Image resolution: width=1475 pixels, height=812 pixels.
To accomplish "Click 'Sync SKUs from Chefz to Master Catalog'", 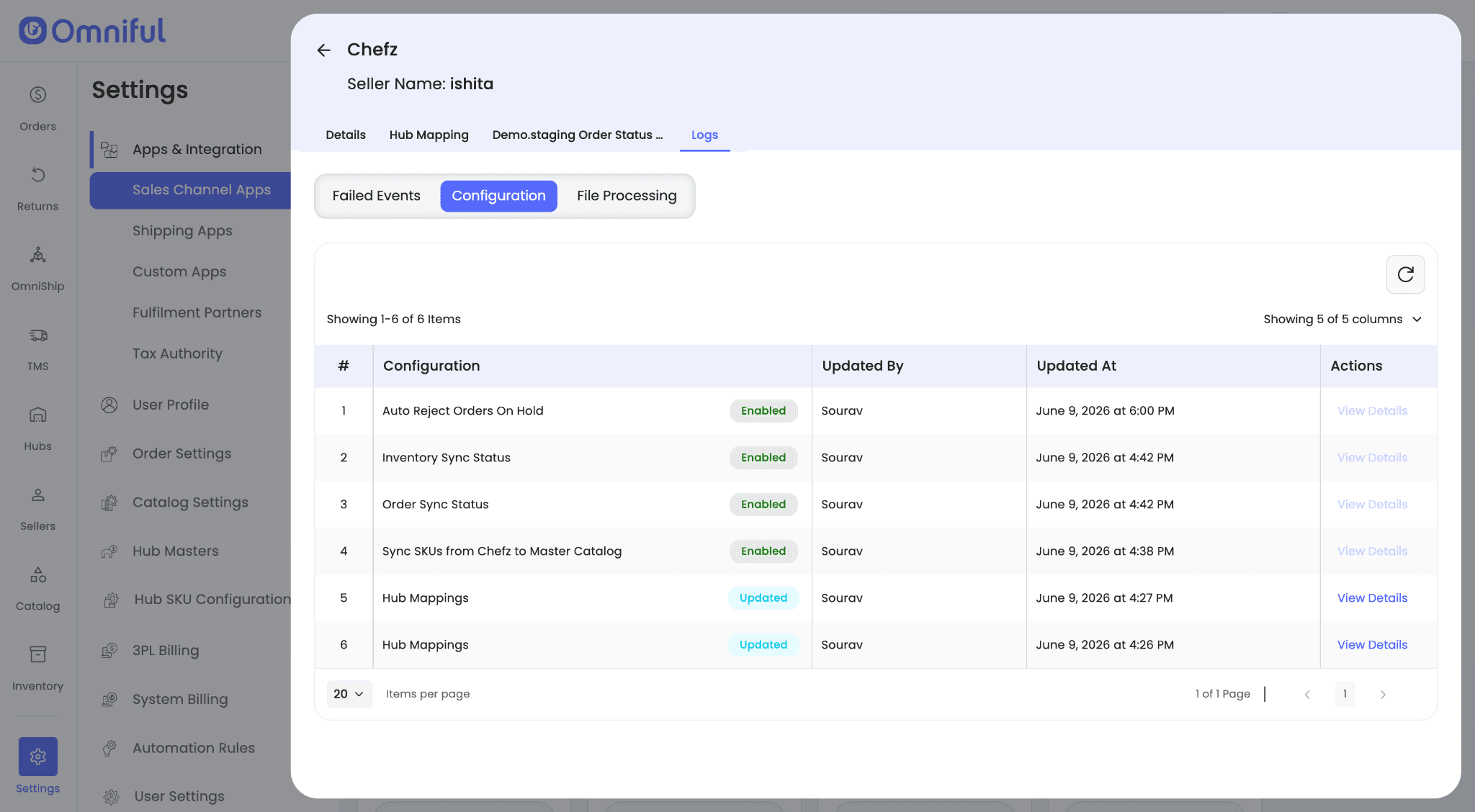I will [x=501, y=551].
